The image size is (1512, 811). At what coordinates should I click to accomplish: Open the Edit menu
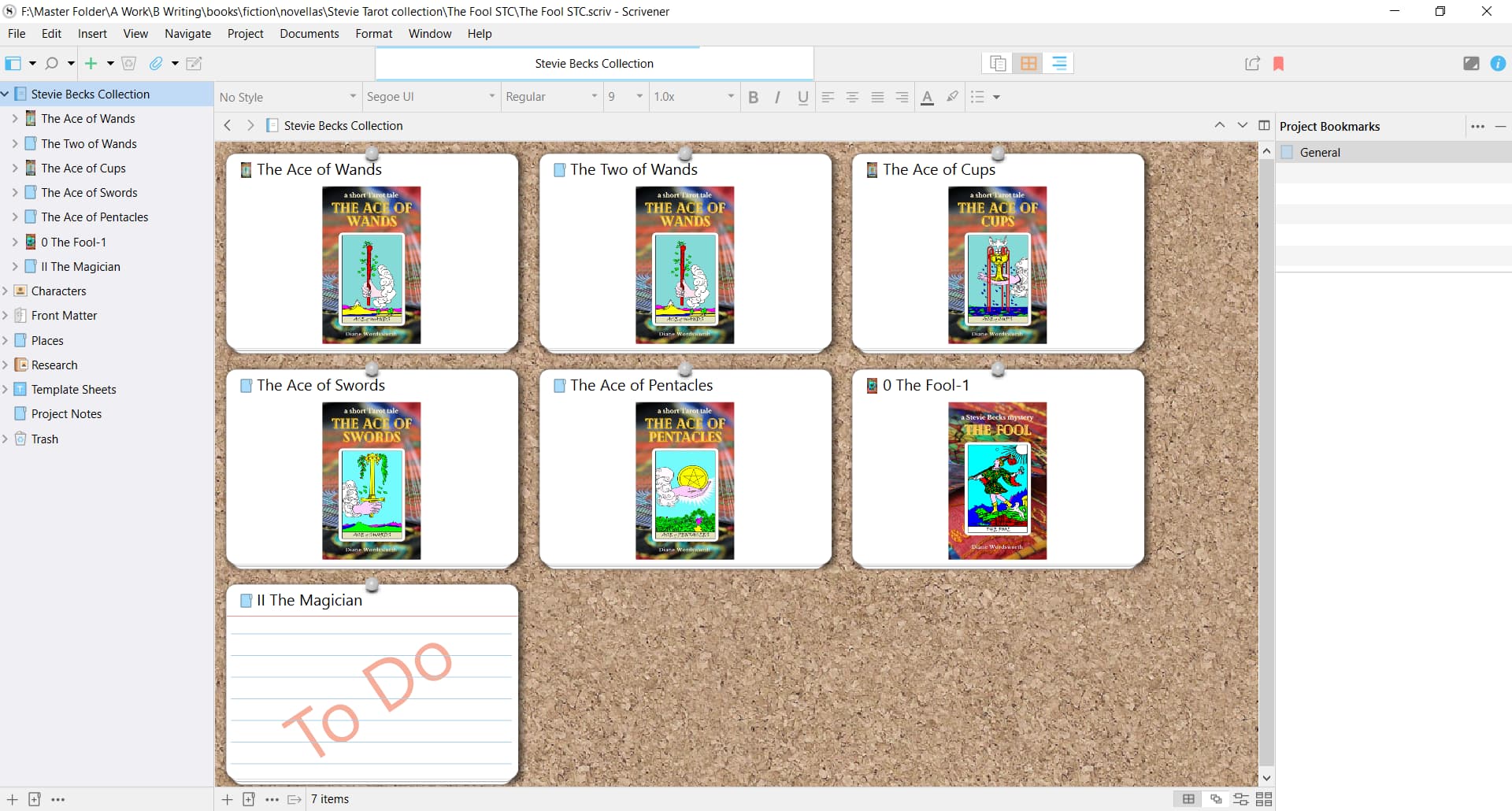tap(51, 34)
